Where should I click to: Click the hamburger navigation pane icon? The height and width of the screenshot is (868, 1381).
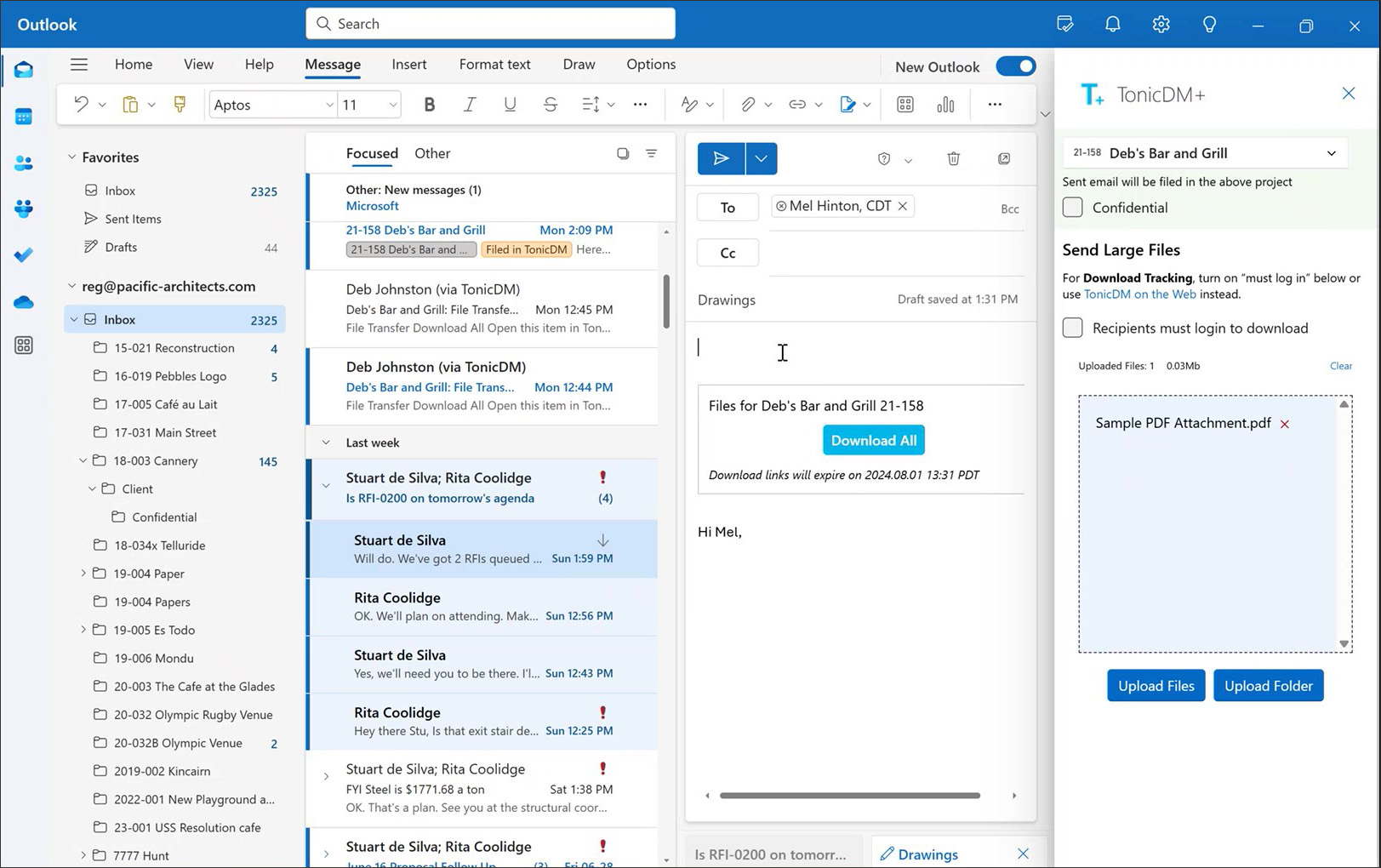tap(79, 65)
